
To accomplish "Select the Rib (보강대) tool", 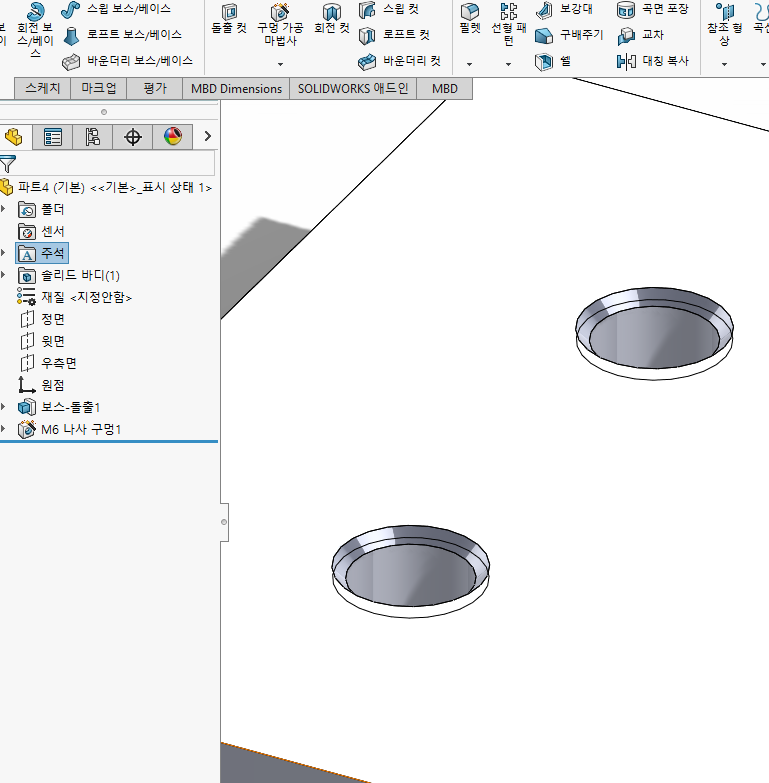I will pyautogui.click(x=564, y=8).
